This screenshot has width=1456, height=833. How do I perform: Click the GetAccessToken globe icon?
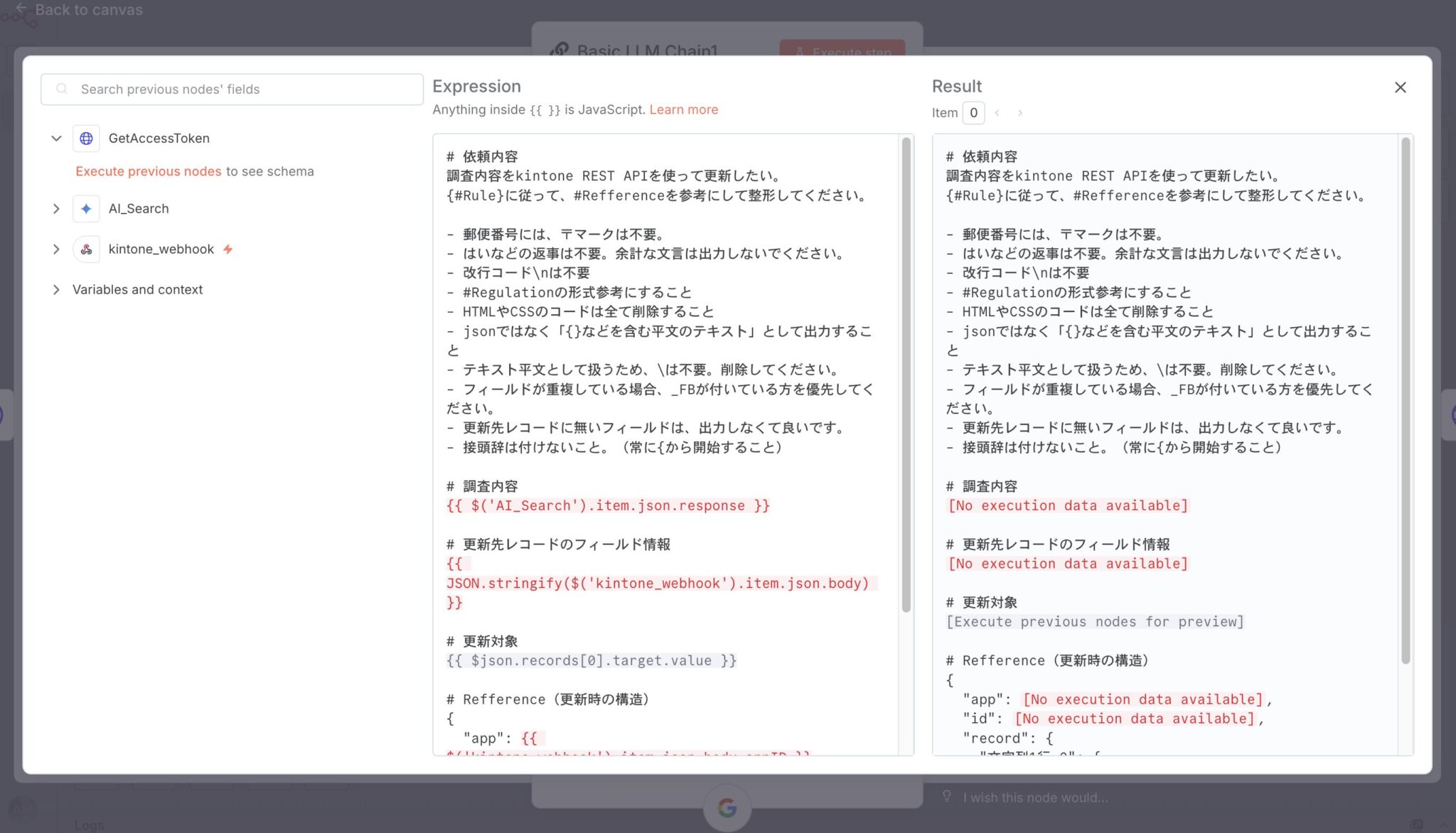86,139
